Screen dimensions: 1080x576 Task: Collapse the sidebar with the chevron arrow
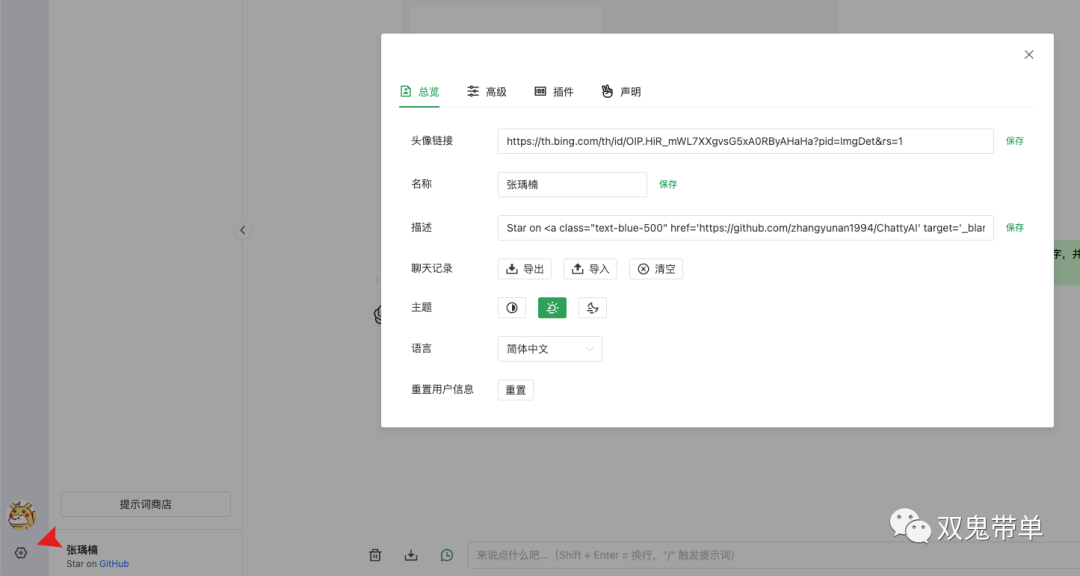pos(242,230)
